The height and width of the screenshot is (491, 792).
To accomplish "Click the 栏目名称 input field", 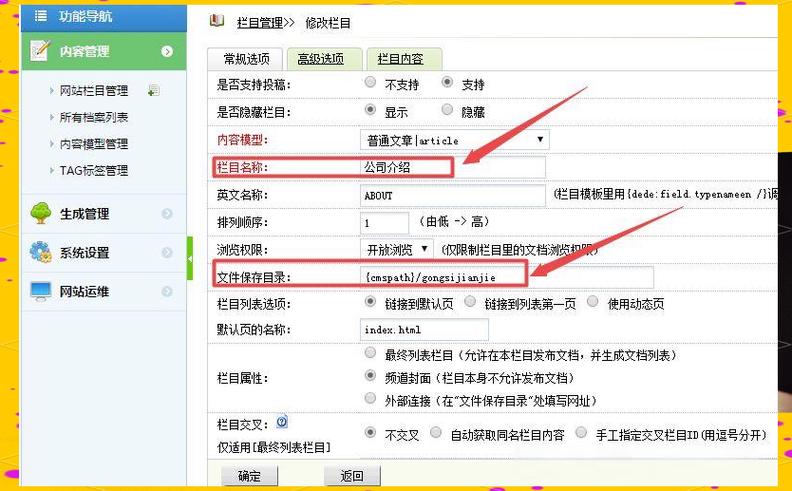I will tap(453, 167).
